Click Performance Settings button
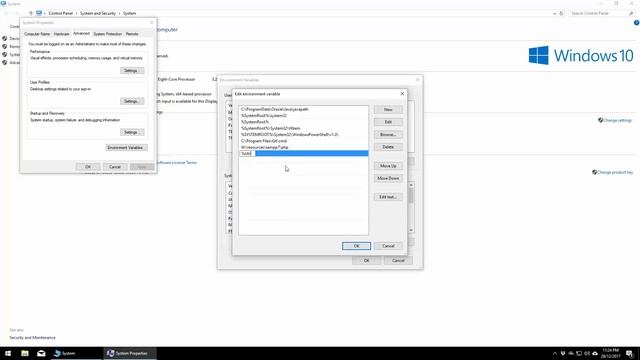This screenshot has height=360, width=640. pos(132,71)
